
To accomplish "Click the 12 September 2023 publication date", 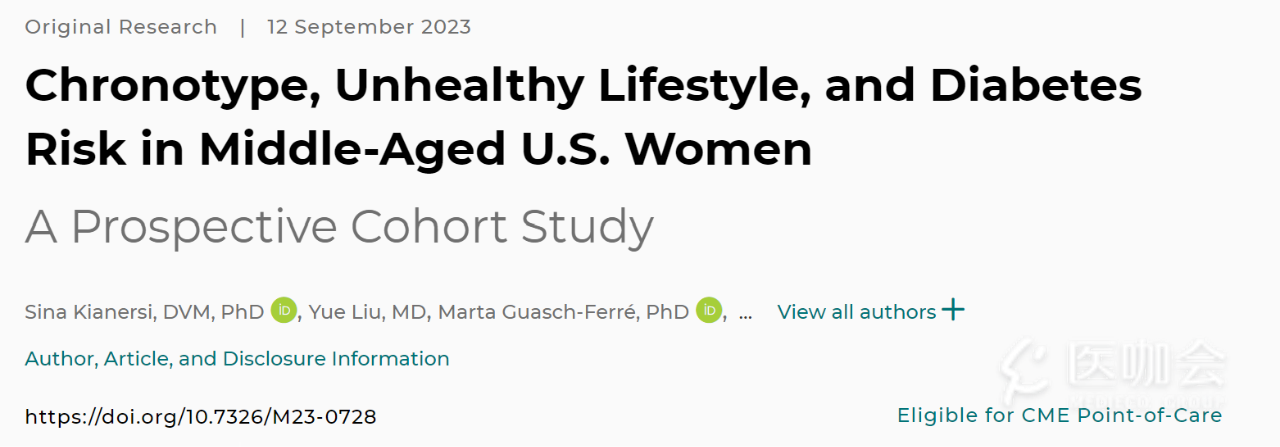I will [369, 27].
